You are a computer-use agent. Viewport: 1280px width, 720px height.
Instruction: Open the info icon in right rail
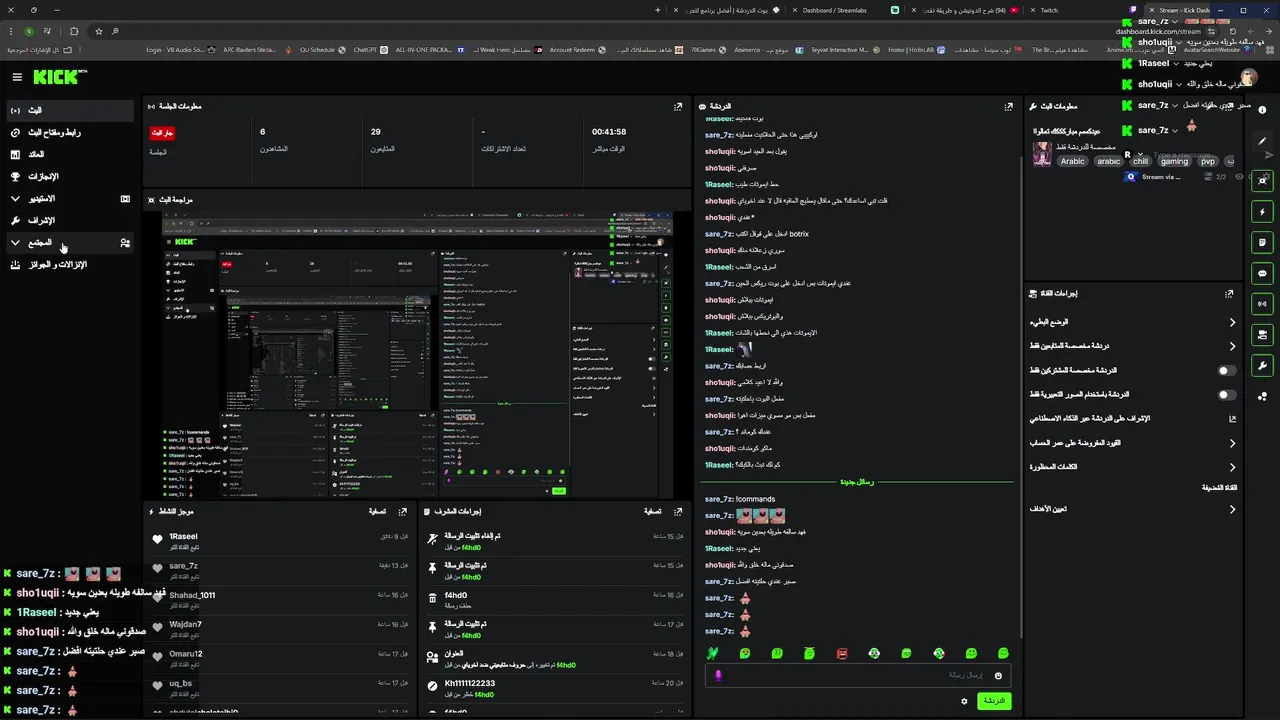[1263, 110]
